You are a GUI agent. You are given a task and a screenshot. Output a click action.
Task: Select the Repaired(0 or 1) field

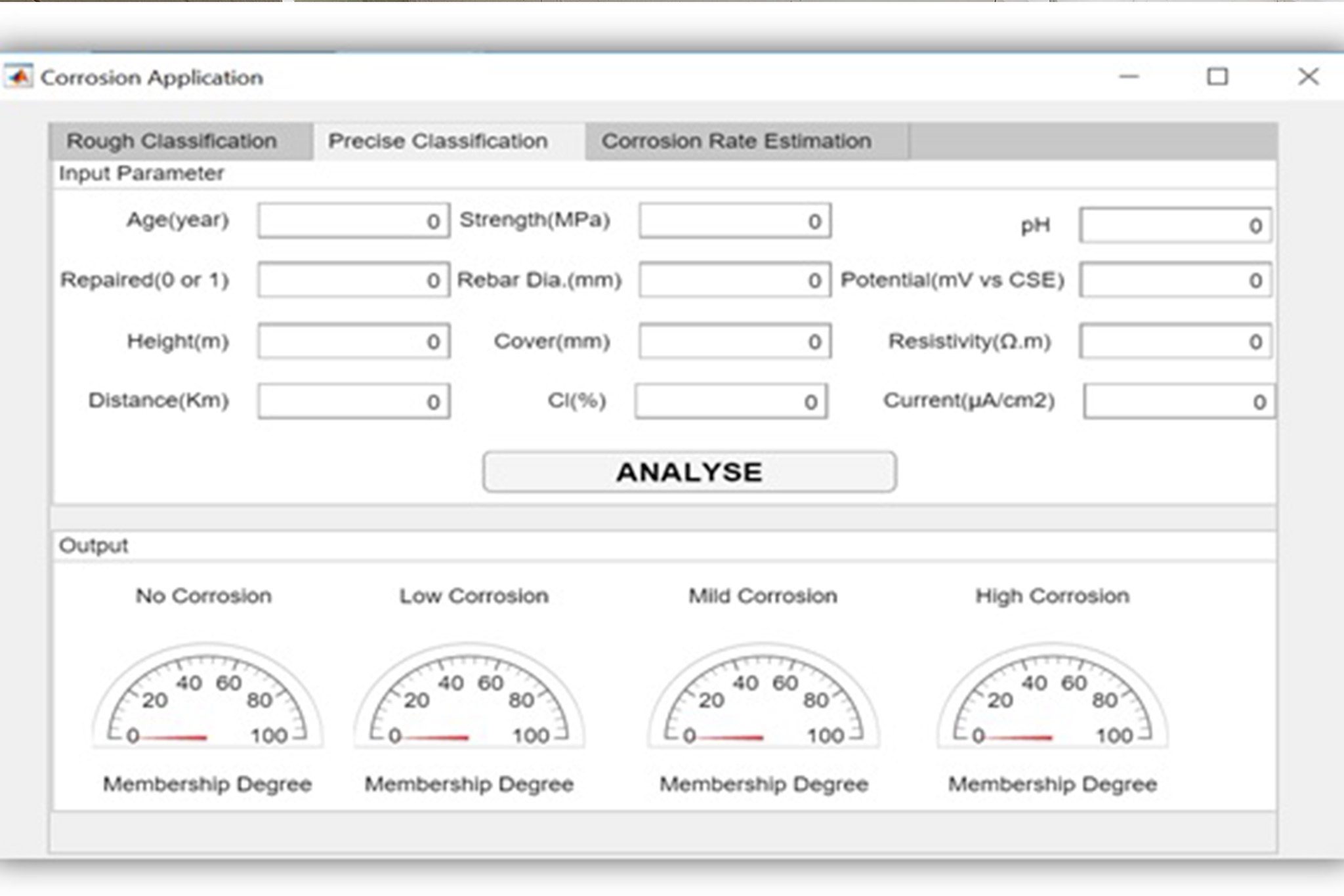pos(354,280)
